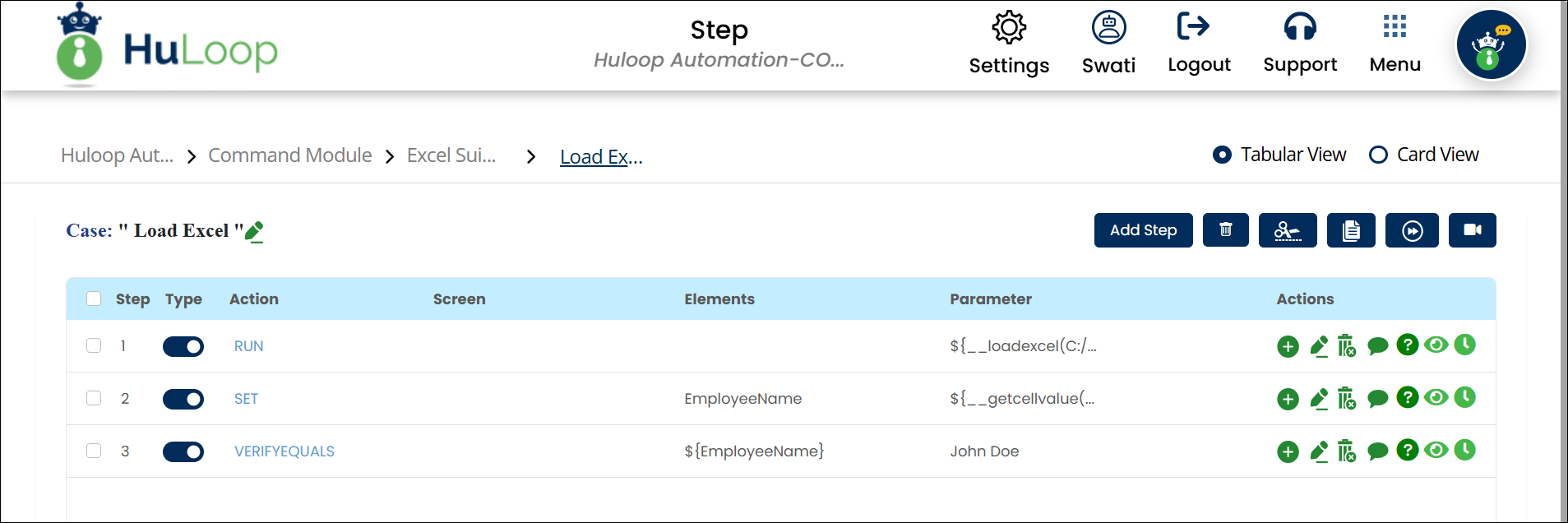Click the green plus icon for step 1

1288,347
